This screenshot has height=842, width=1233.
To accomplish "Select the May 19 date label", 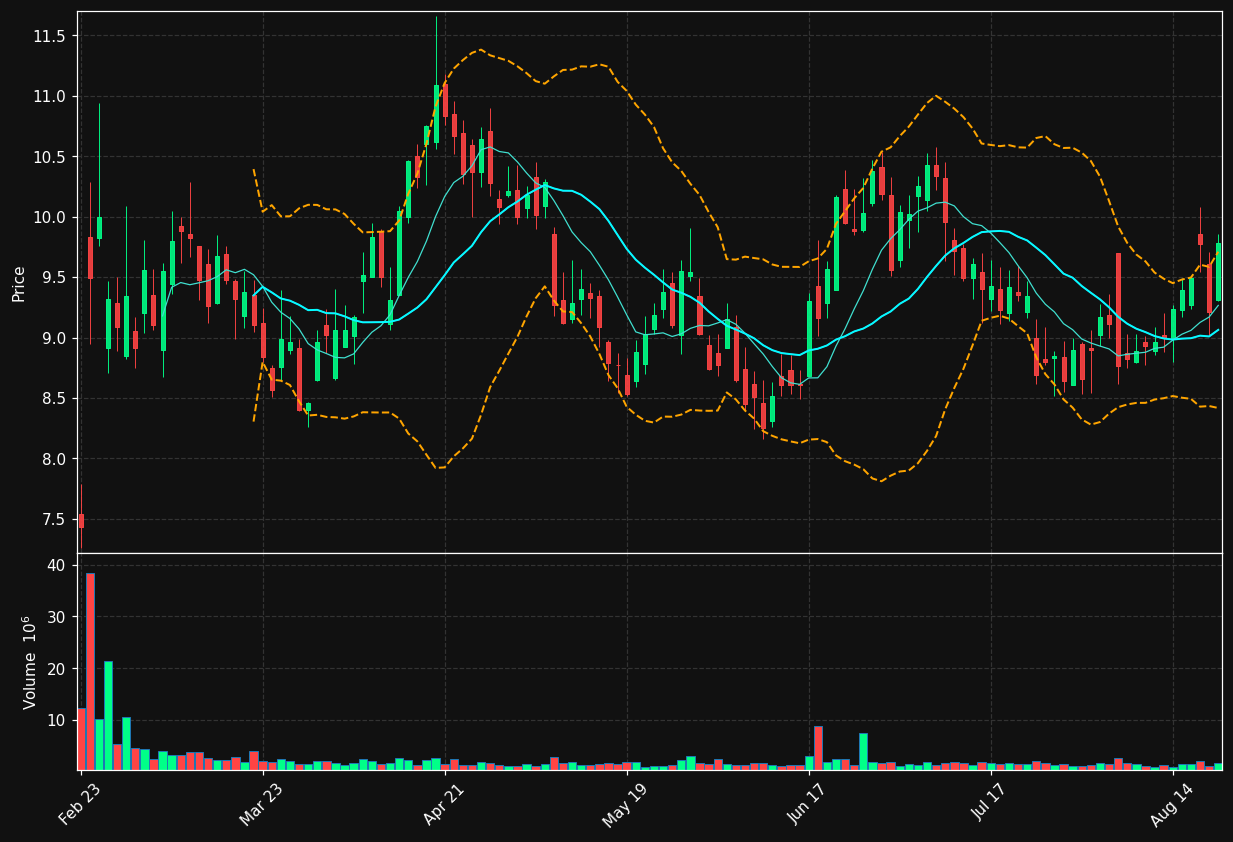I will (626, 804).
